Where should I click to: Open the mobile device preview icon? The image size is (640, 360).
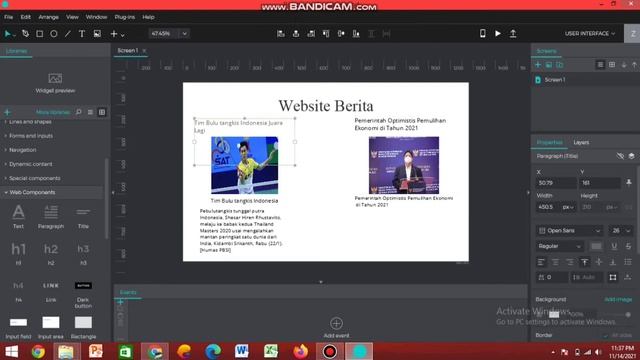pyautogui.click(x=482, y=33)
